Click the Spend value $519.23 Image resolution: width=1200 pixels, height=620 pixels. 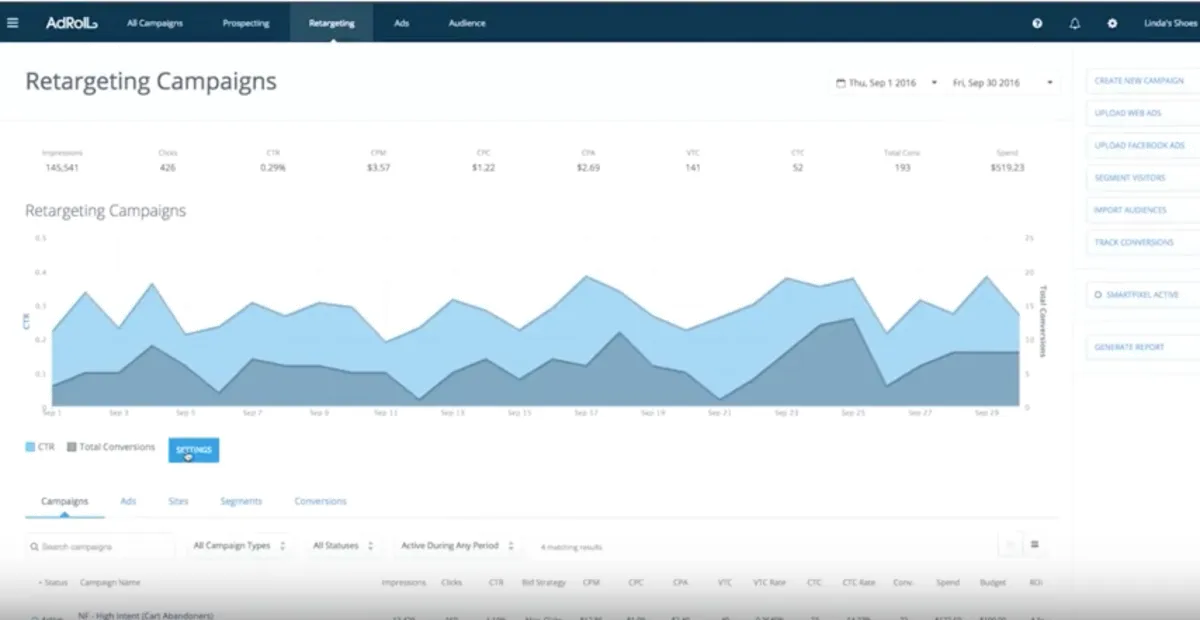point(1007,167)
